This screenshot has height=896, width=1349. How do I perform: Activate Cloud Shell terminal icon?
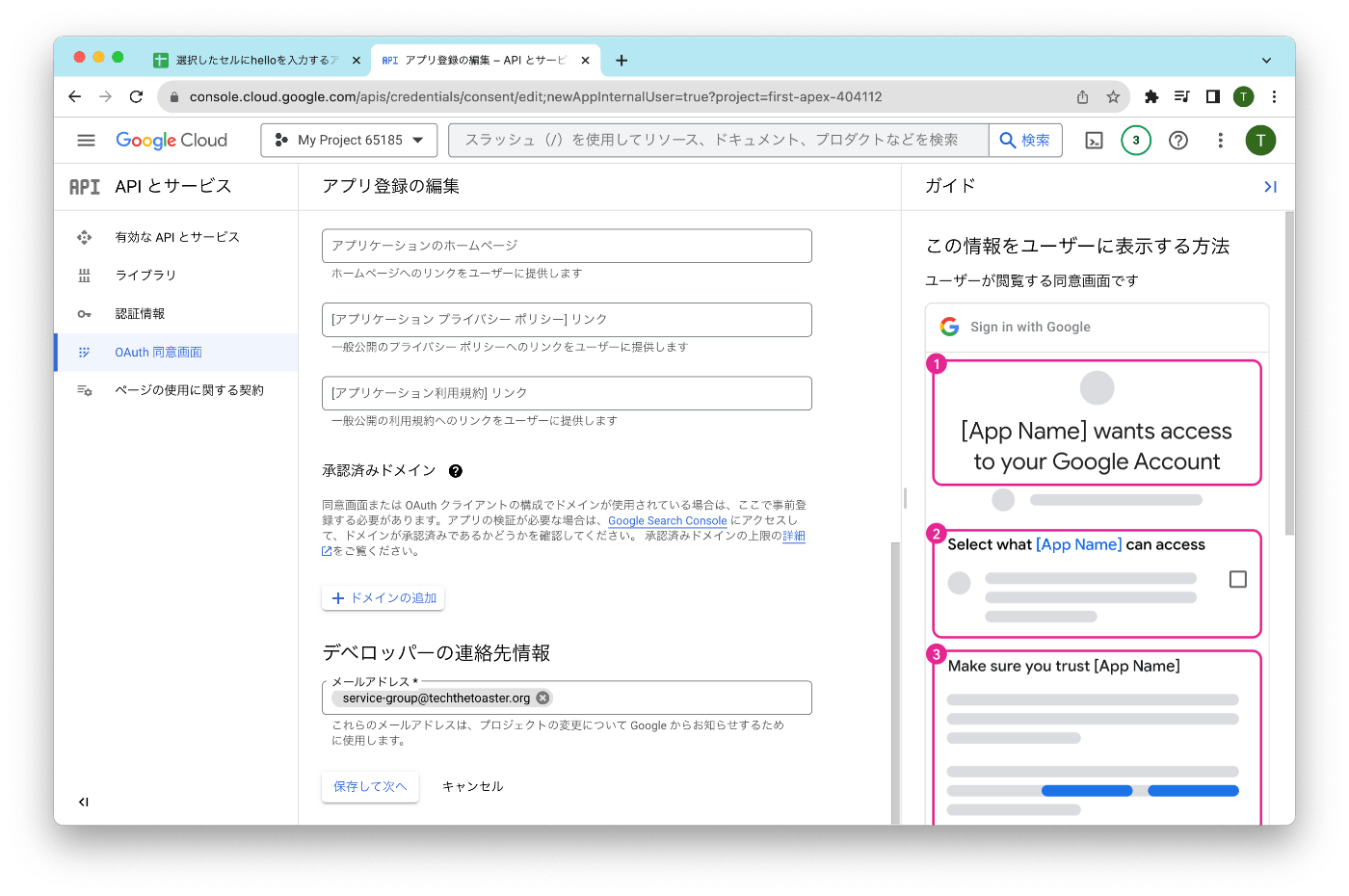1095,141
